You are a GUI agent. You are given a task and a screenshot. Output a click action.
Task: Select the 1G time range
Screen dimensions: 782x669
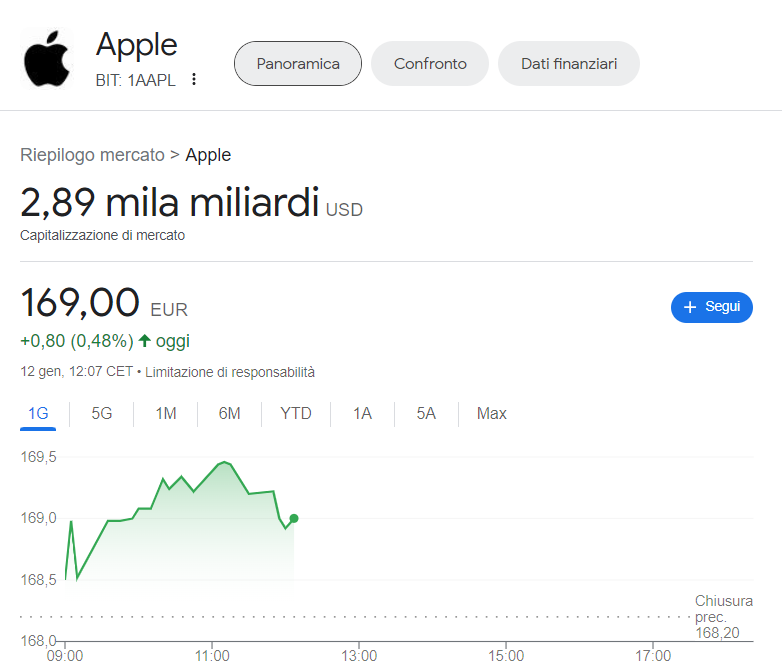point(38,414)
